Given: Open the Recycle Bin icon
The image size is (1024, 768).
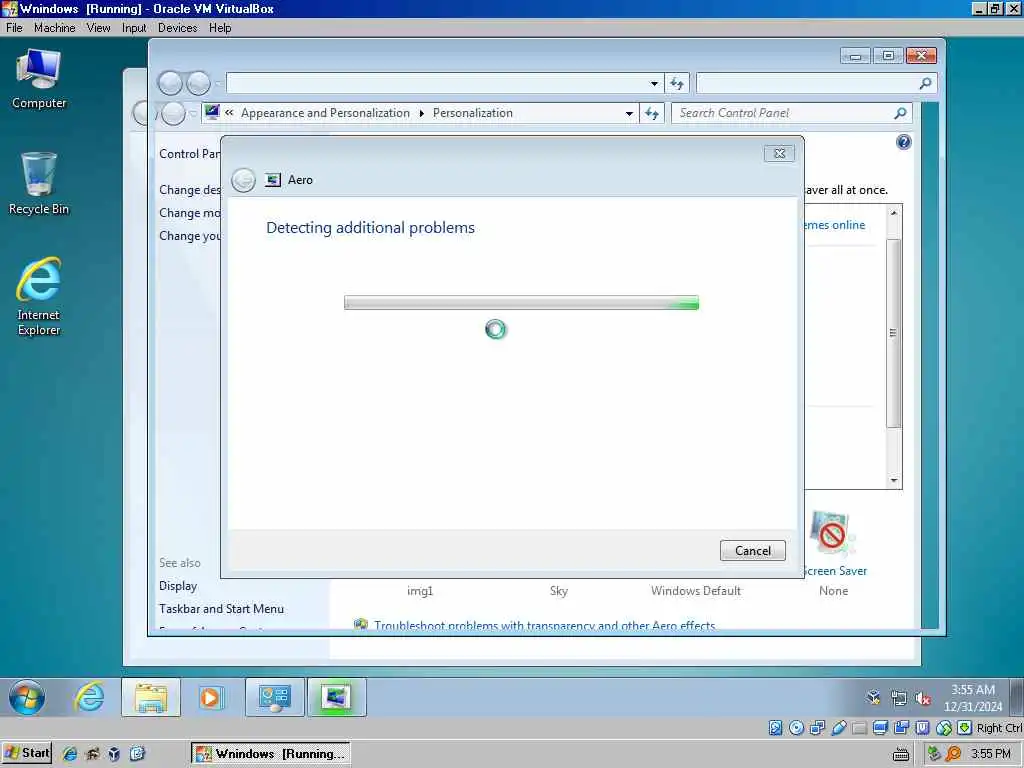Looking at the screenshot, I should (x=39, y=184).
